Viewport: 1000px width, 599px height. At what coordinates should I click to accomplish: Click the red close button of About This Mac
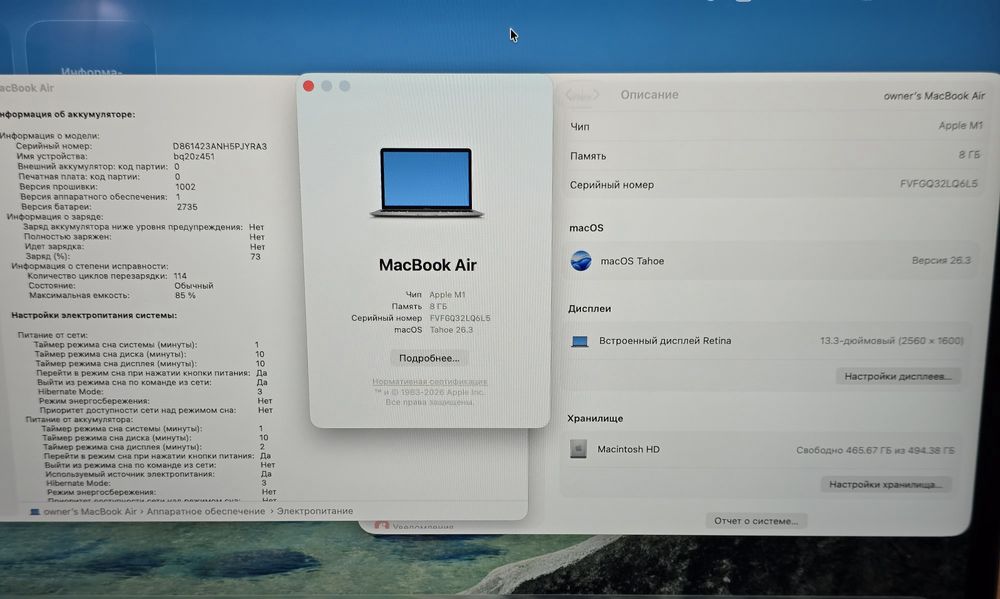click(309, 86)
